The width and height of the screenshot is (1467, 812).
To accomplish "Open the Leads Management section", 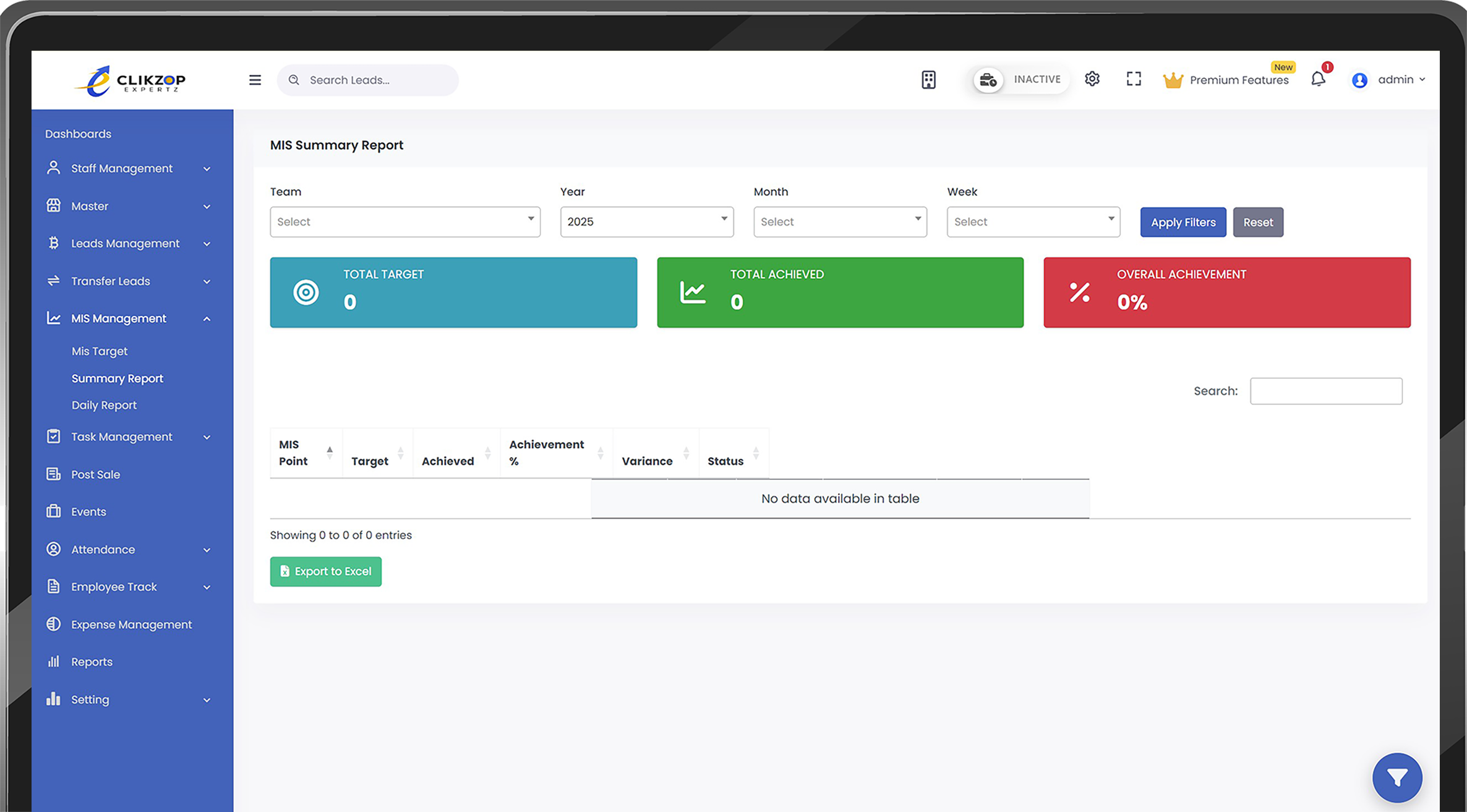I will 125,243.
